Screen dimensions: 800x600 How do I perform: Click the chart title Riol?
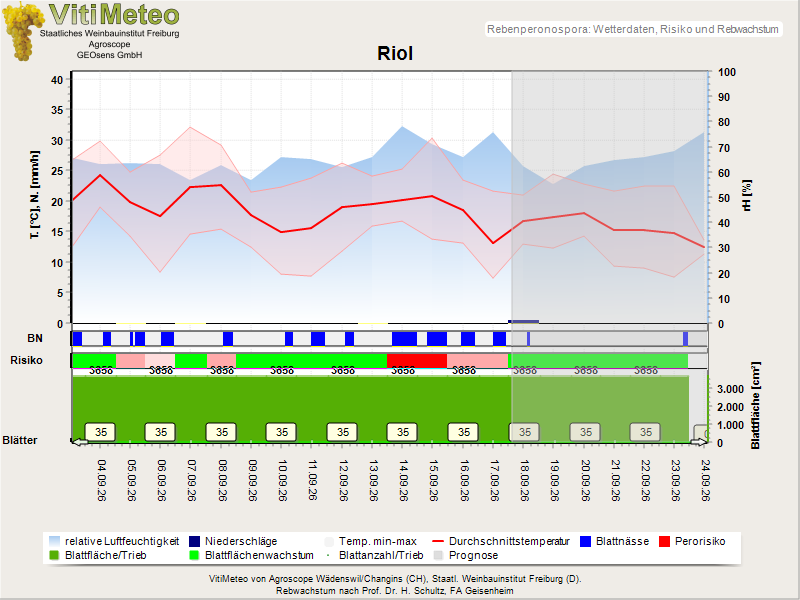[x=395, y=54]
